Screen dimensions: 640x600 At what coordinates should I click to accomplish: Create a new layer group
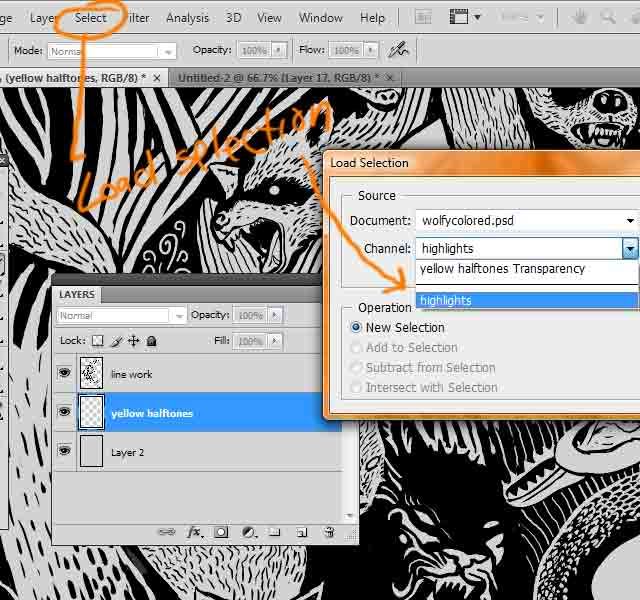(x=274, y=533)
